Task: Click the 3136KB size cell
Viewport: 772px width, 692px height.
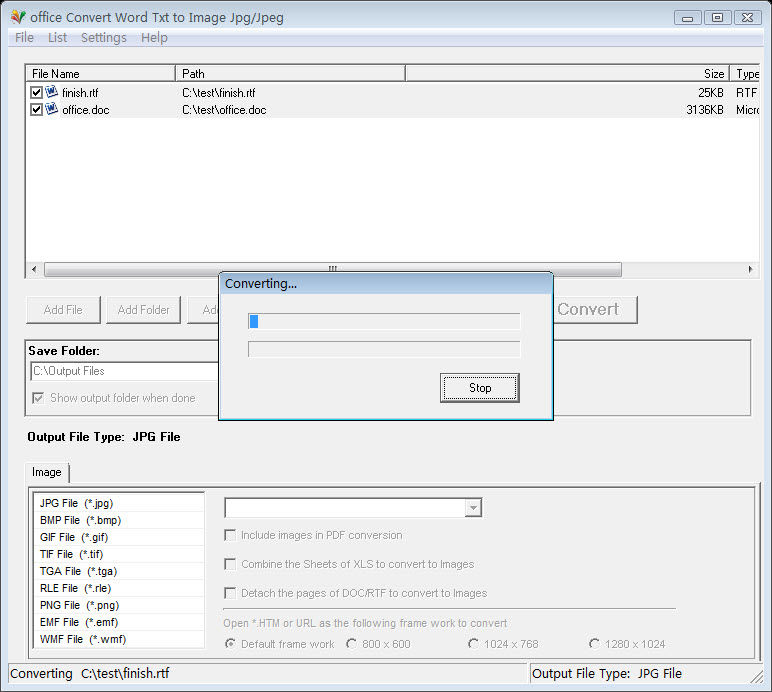Action: click(705, 110)
